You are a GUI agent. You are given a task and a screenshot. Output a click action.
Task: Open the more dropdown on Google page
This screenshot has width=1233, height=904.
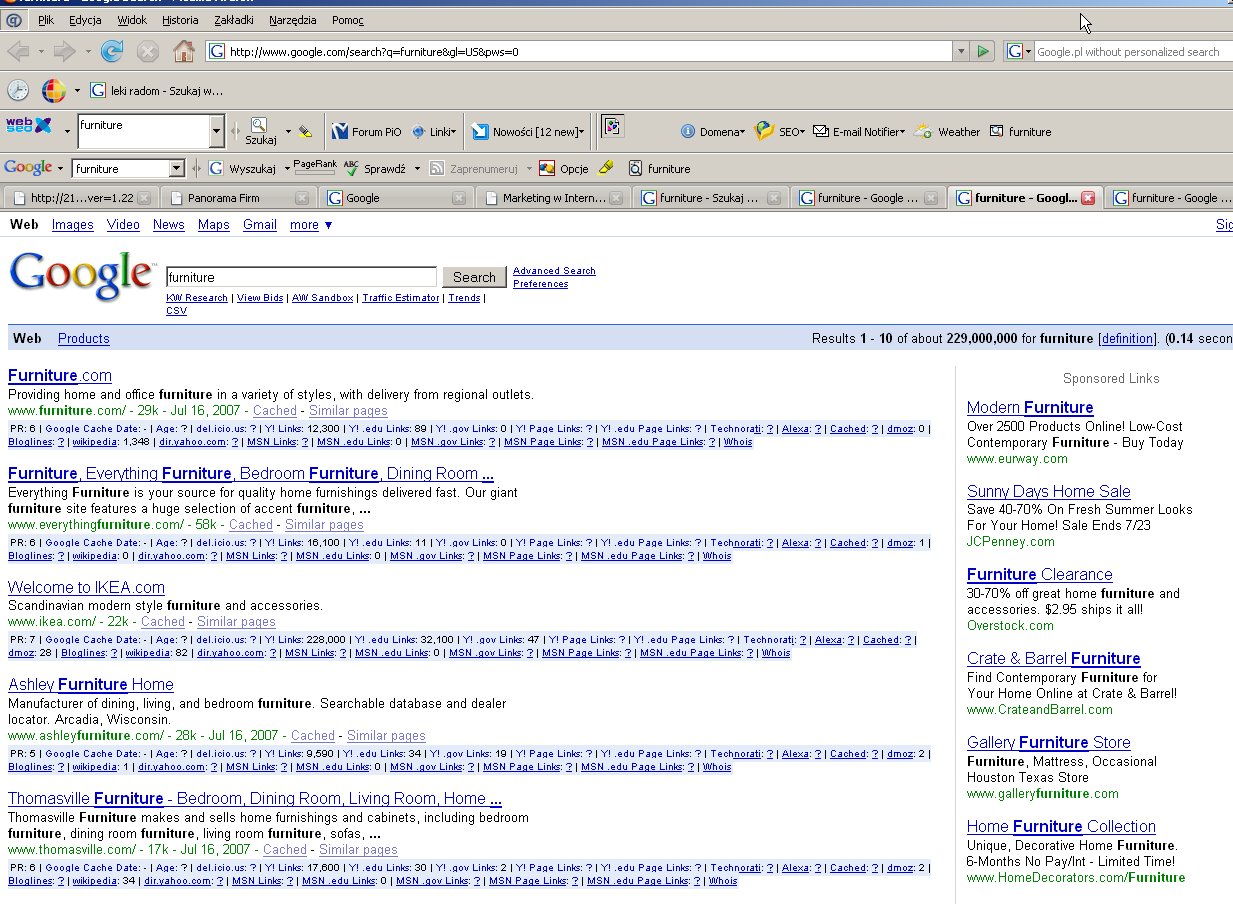[x=311, y=225]
